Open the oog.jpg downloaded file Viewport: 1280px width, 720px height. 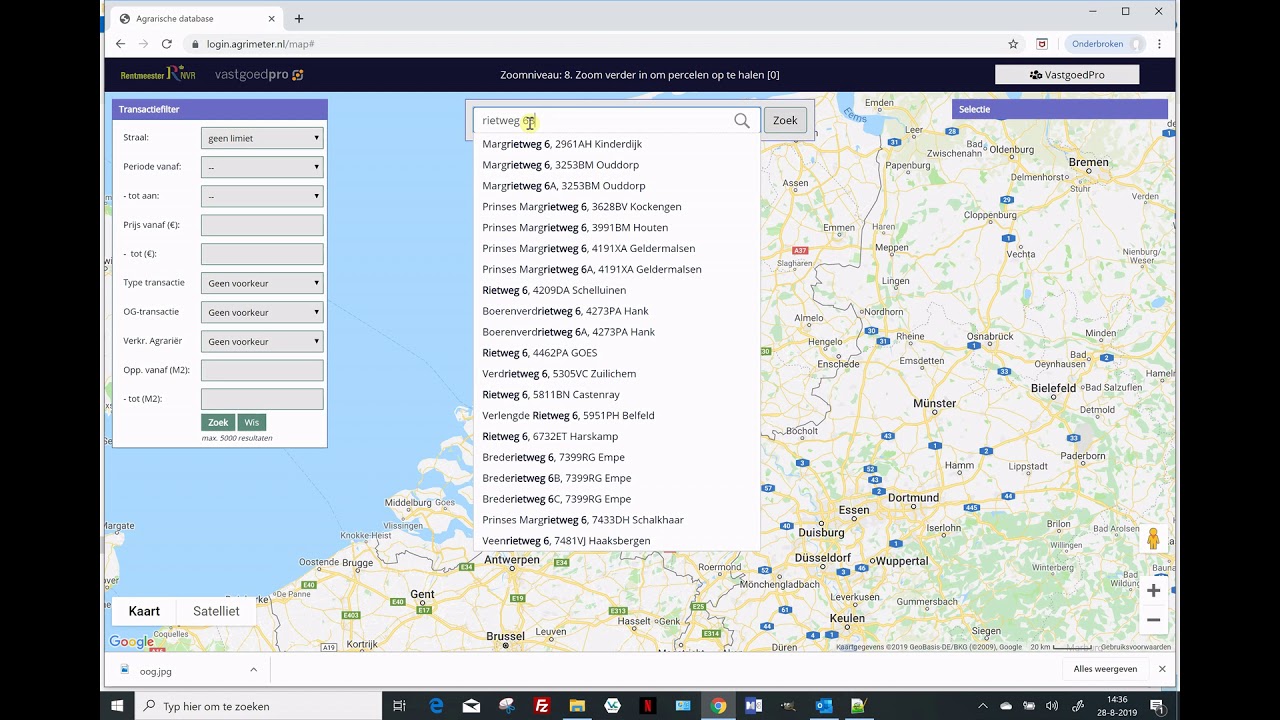(x=156, y=671)
